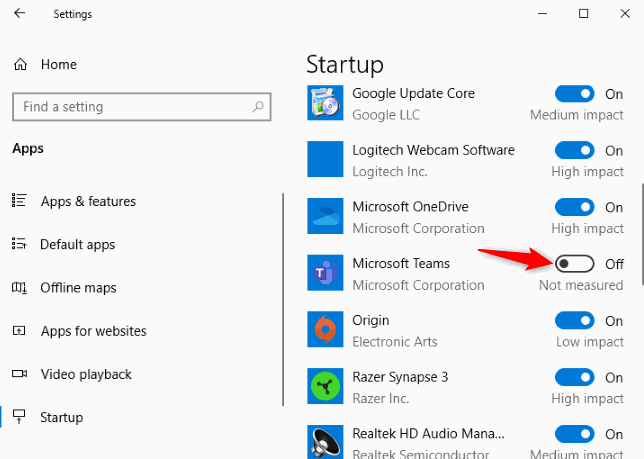Click the Home link
This screenshot has width=644, height=459.
[x=58, y=64]
